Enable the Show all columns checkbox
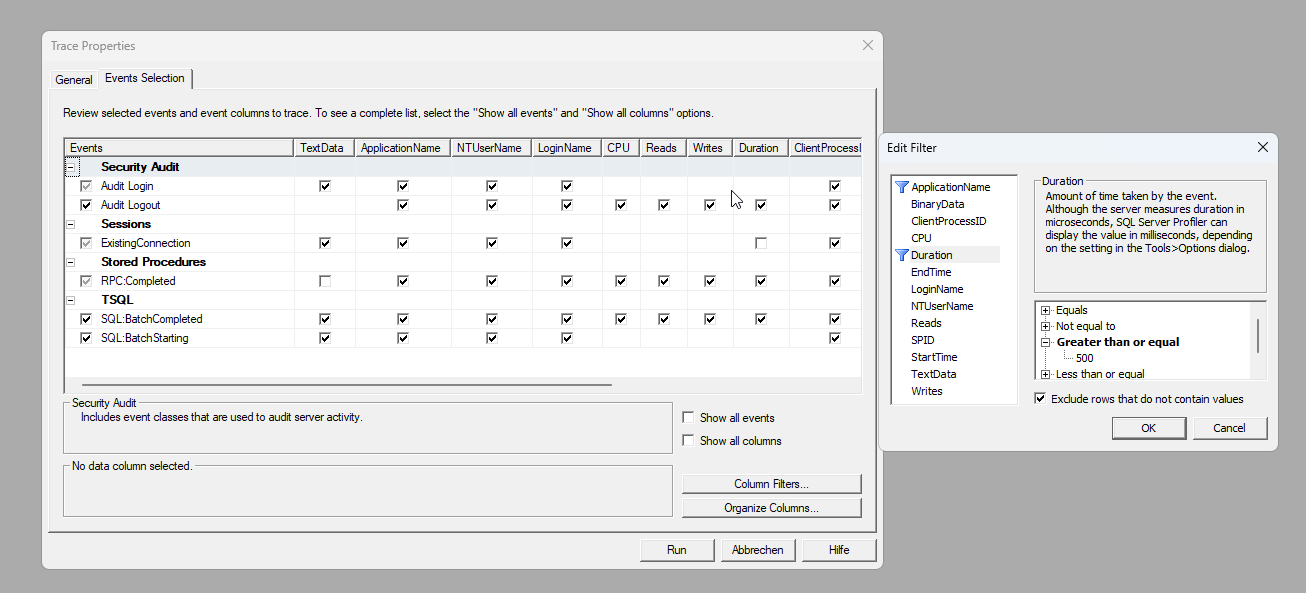The width and height of the screenshot is (1306, 593). (688, 441)
